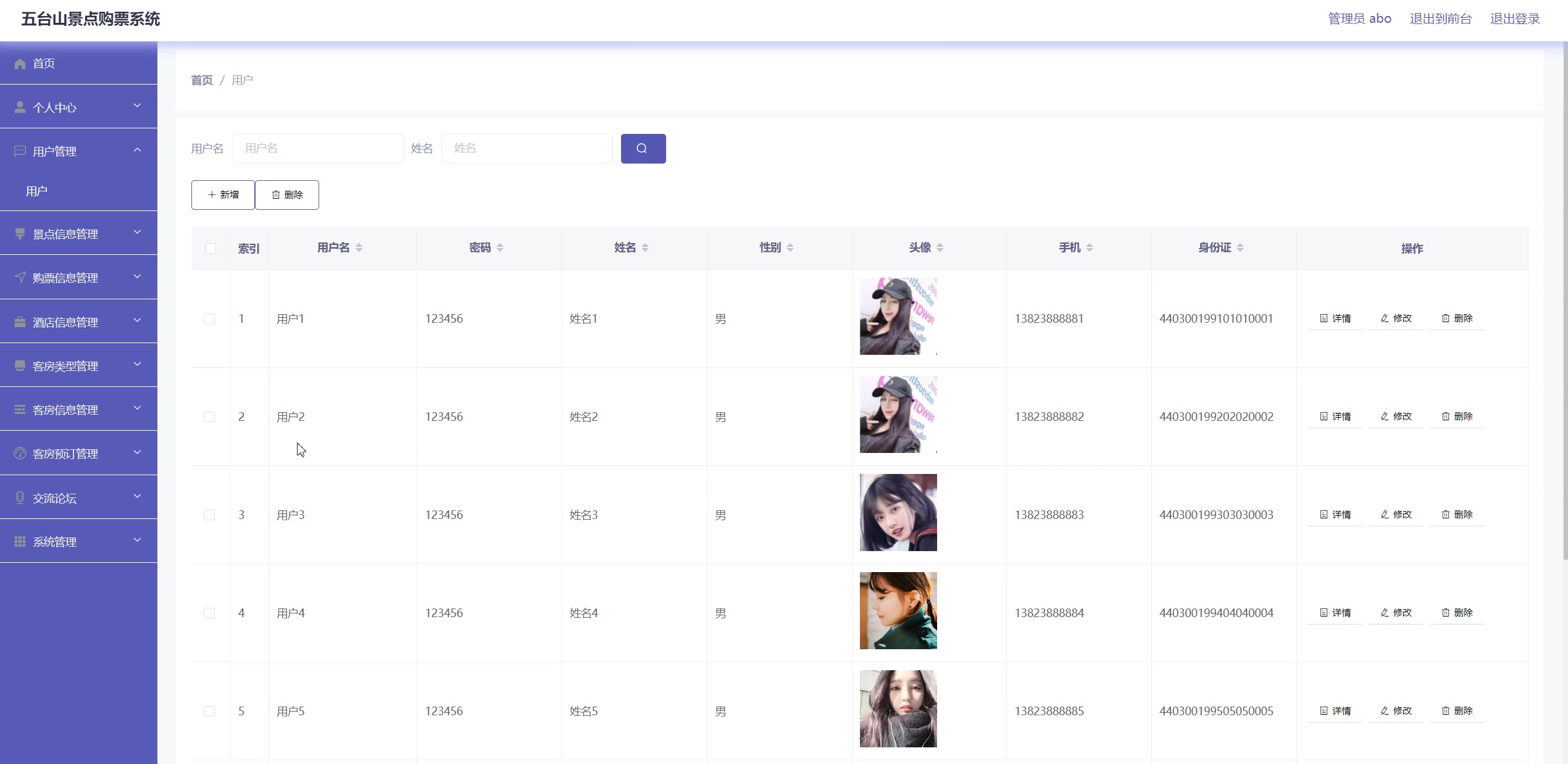Click sort arrows on 性别 column
The image size is (1568, 764).
click(x=790, y=247)
